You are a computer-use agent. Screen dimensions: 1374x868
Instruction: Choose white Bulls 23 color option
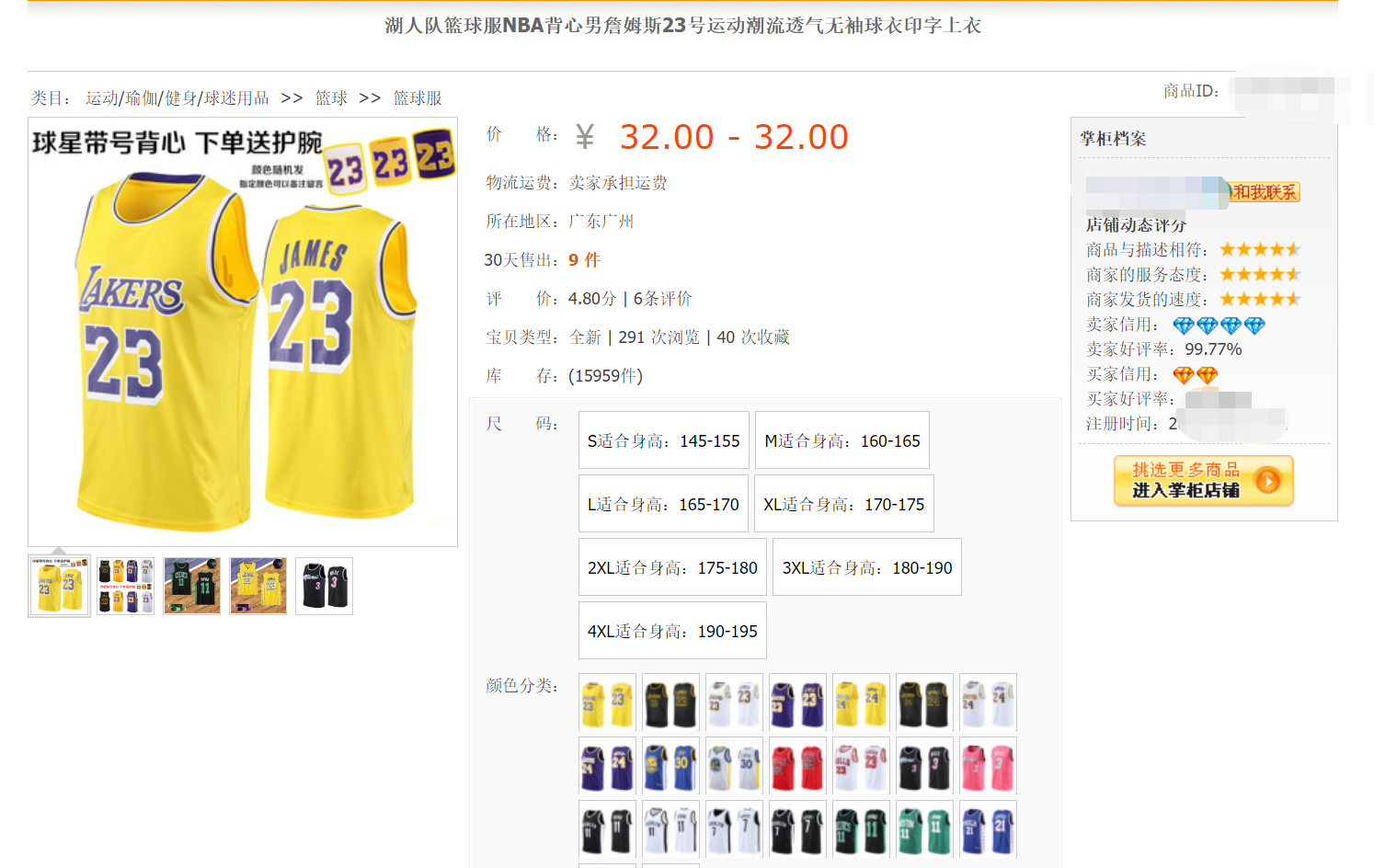pos(861,766)
